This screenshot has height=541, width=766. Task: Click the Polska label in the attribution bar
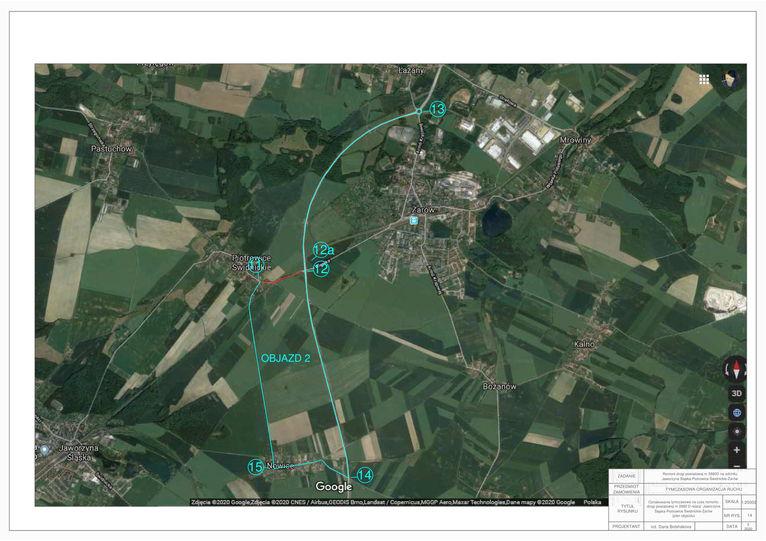[593, 502]
